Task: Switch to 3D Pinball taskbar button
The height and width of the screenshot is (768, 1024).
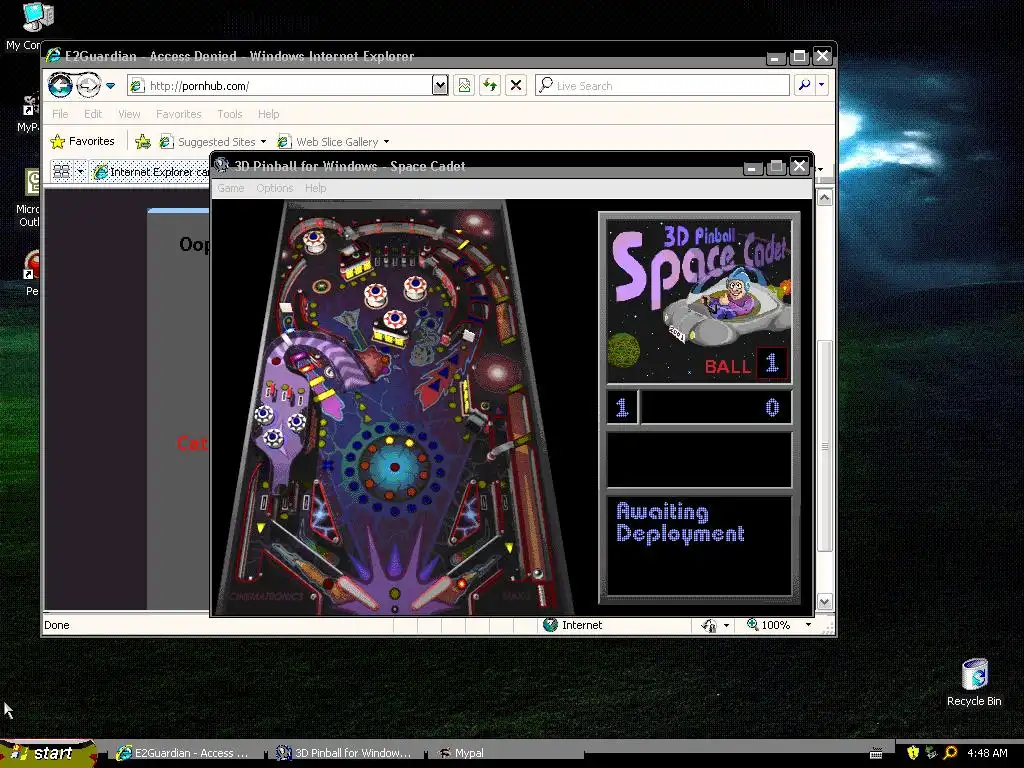Action: [x=345, y=753]
